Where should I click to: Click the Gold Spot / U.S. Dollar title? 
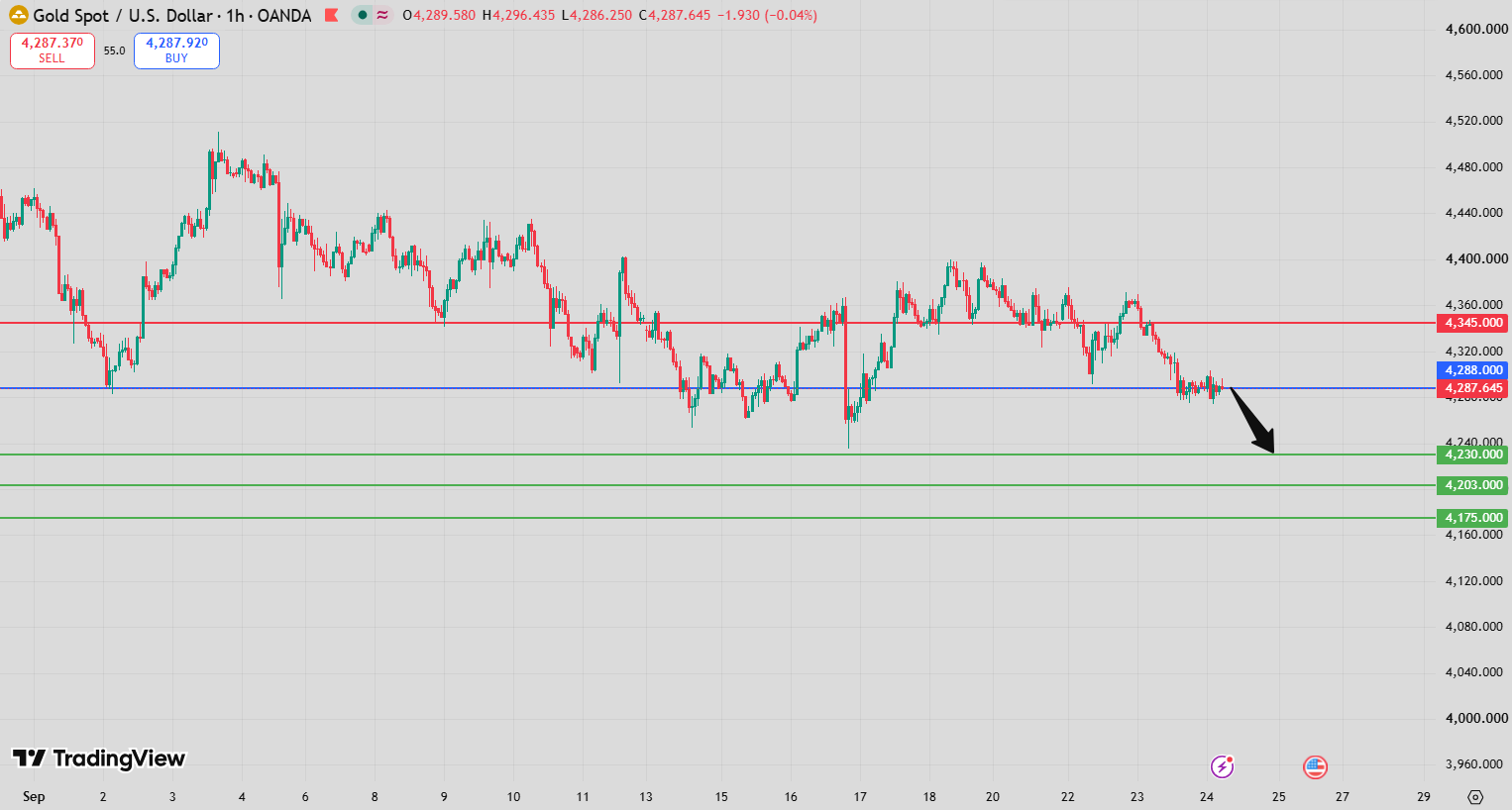point(123,16)
